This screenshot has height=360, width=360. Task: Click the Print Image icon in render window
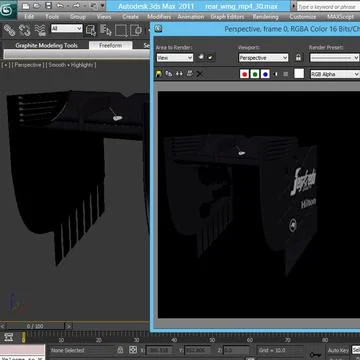click(x=189, y=74)
